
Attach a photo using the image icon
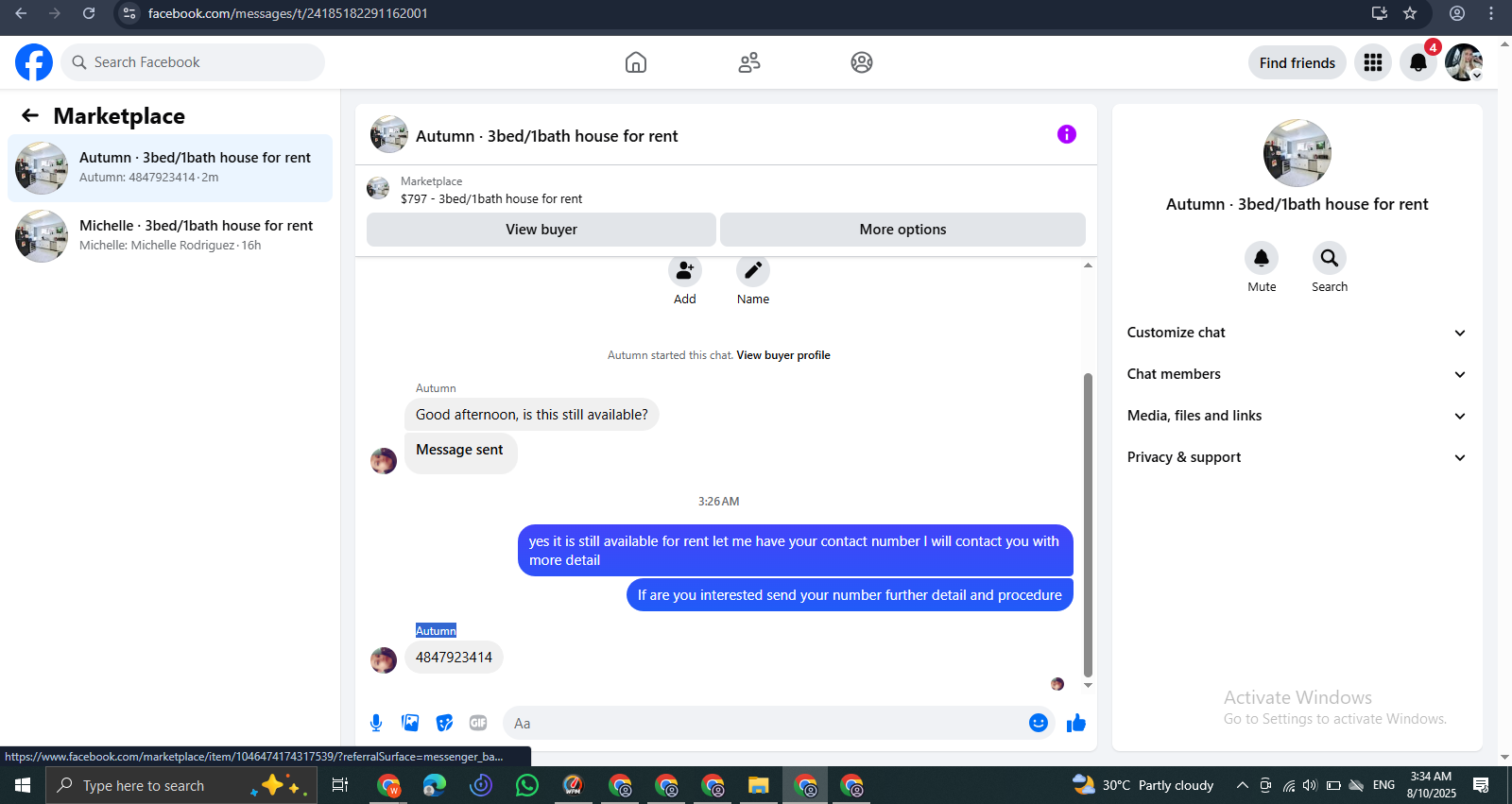tap(410, 723)
